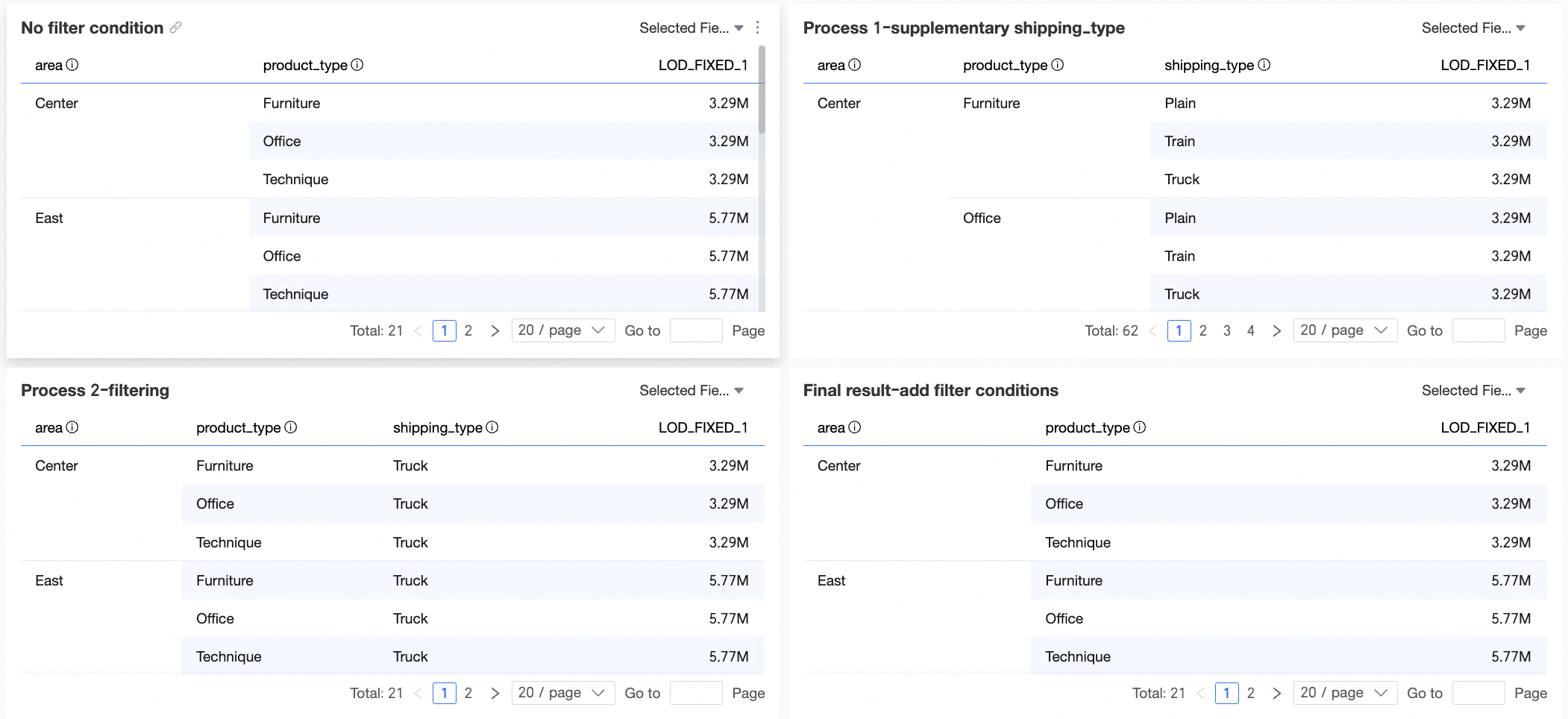Viewport: 1568px width, 719px height.
Task: Go to next page in Process 1 table
Action: [1276, 330]
